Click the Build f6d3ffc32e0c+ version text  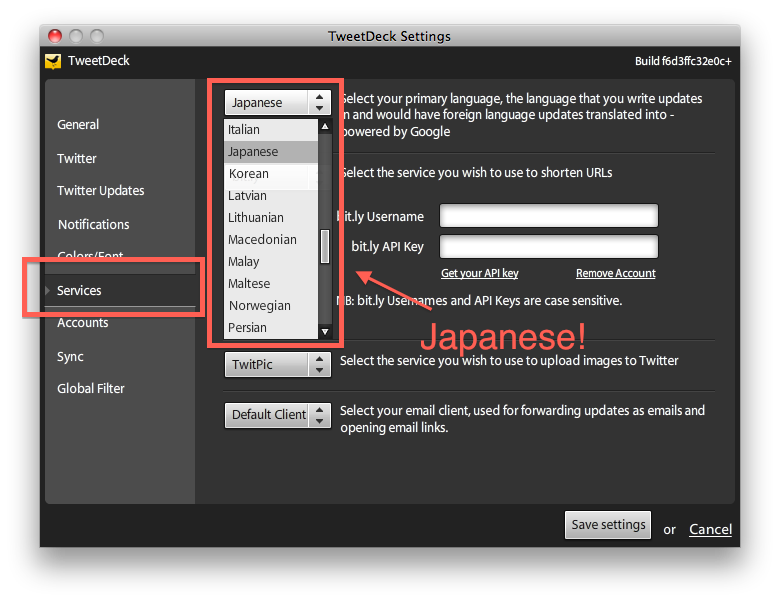click(x=683, y=61)
